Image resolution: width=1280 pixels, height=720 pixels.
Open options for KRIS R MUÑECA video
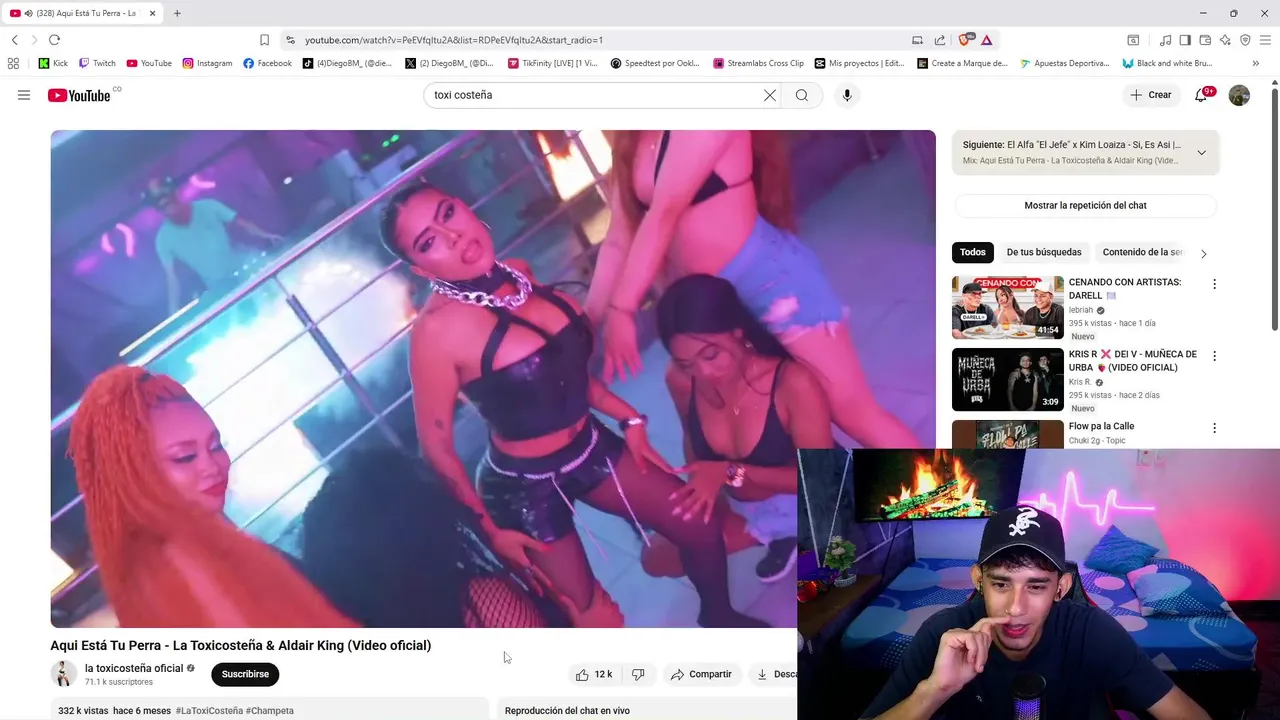pos(1214,356)
